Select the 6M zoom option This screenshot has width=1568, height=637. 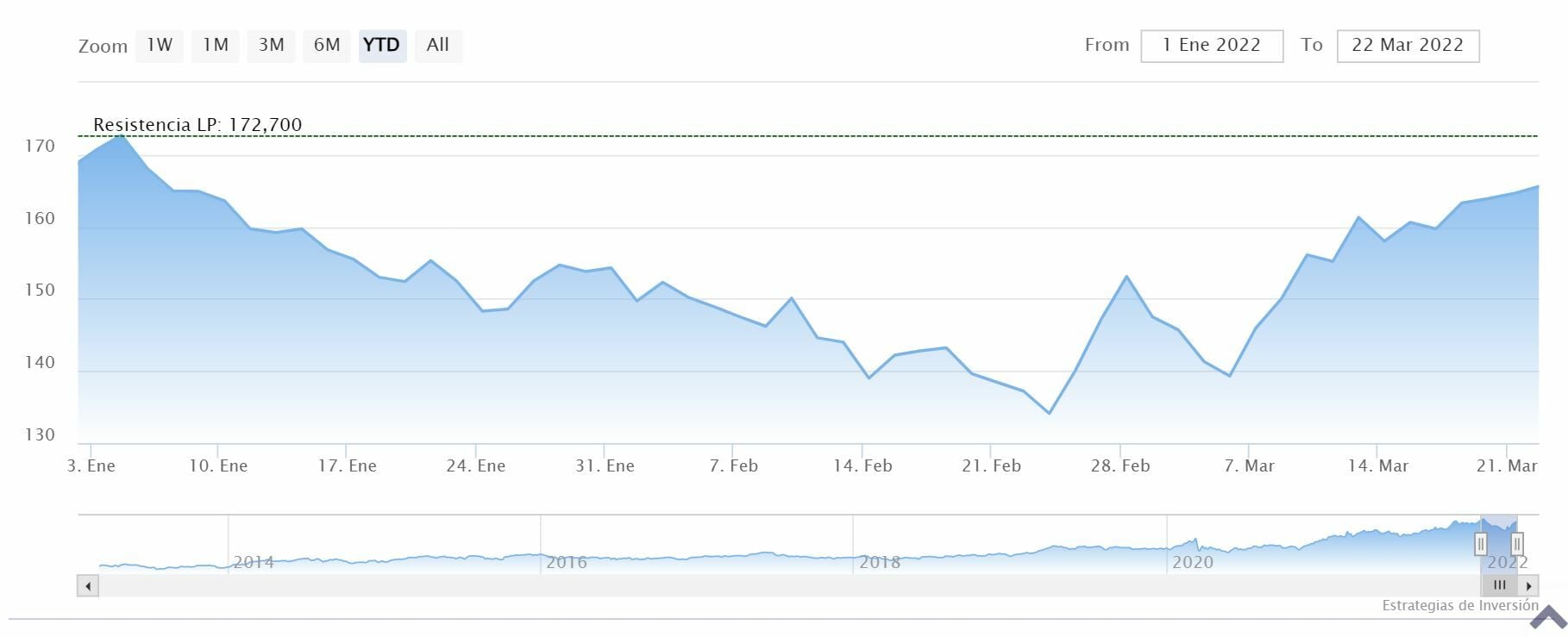pyautogui.click(x=327, y=46)
